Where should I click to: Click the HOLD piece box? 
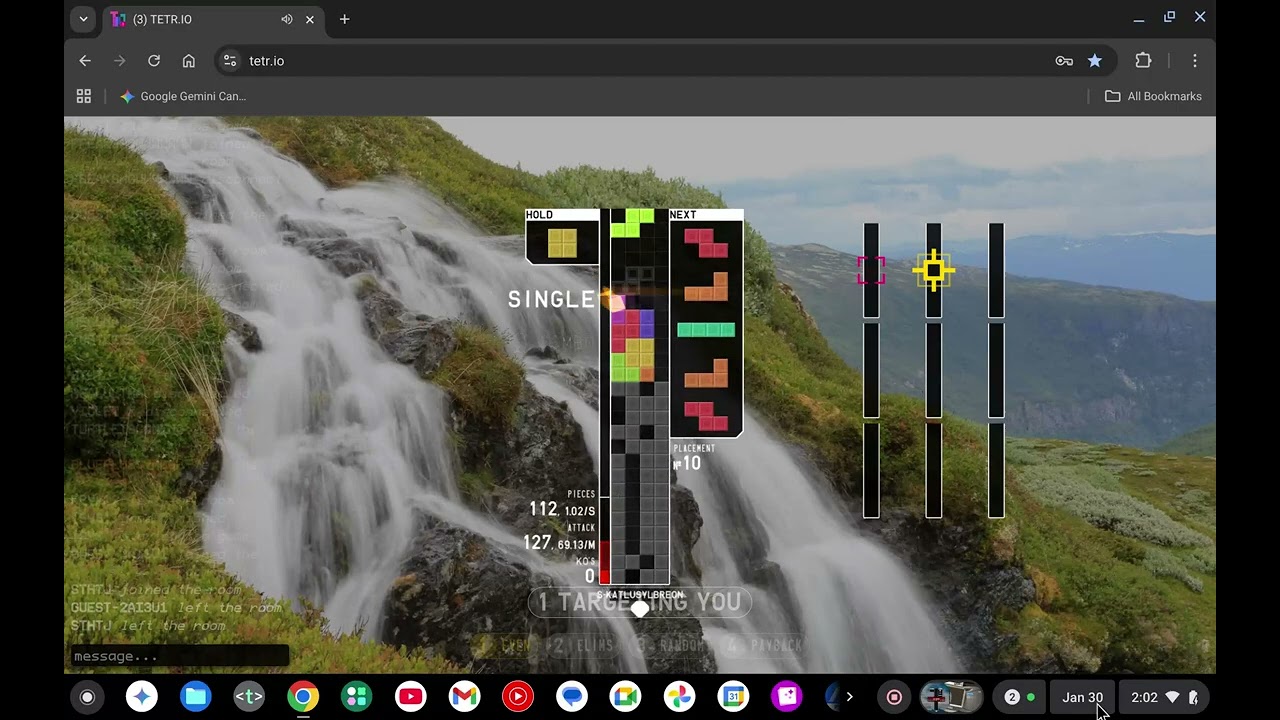[562, 237]
